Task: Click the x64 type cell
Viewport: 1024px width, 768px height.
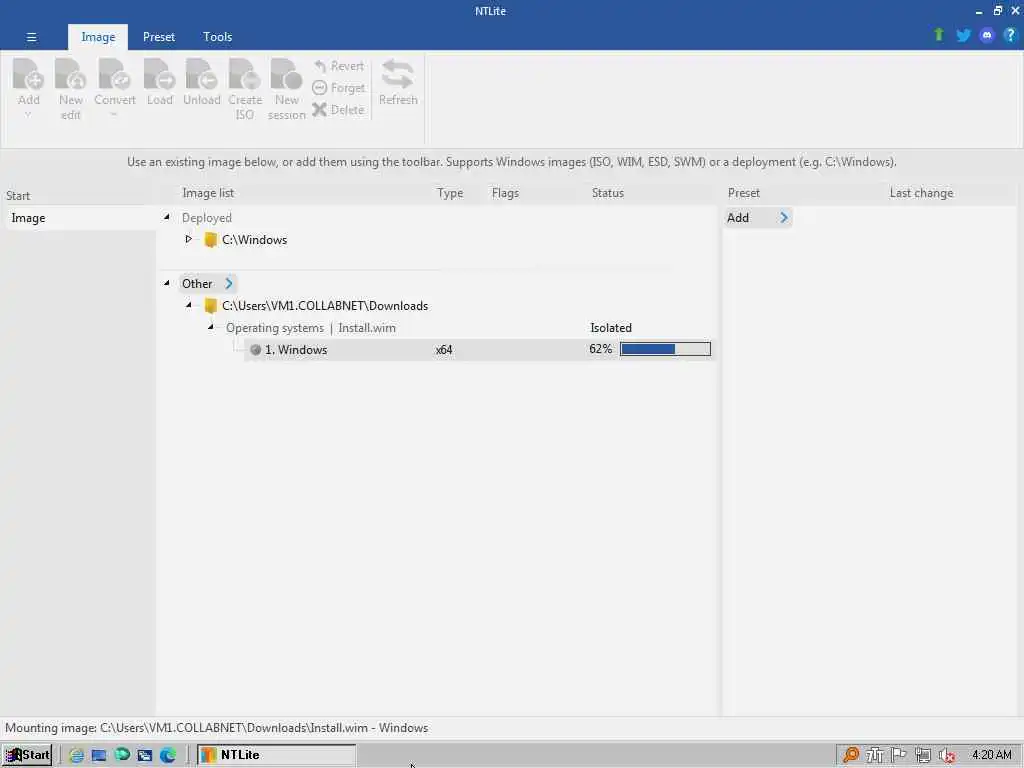Action: click(x=444, y=350)
